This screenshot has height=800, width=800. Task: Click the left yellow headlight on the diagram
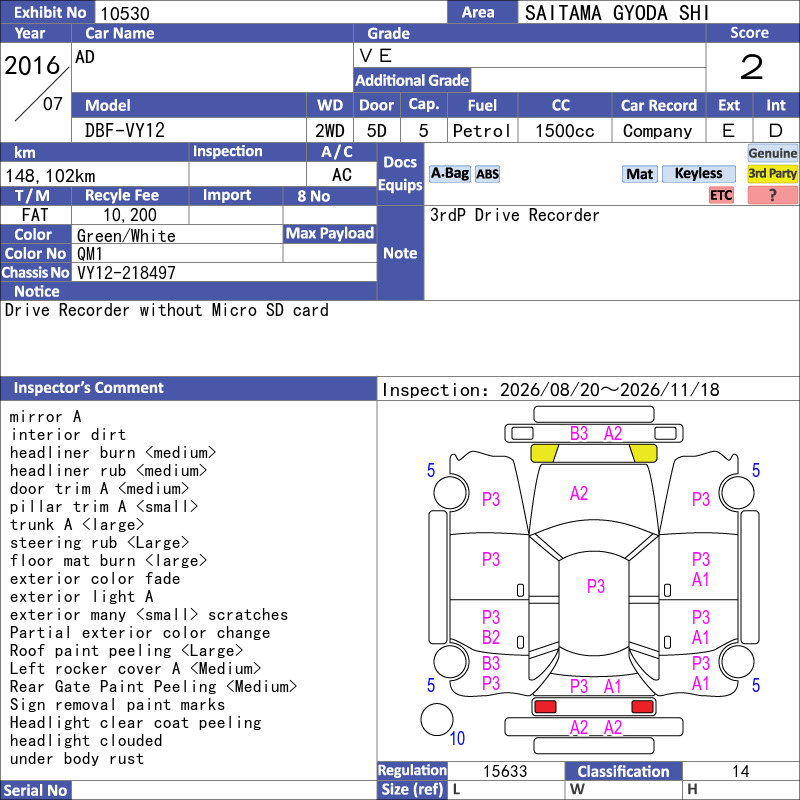(544, 453)
